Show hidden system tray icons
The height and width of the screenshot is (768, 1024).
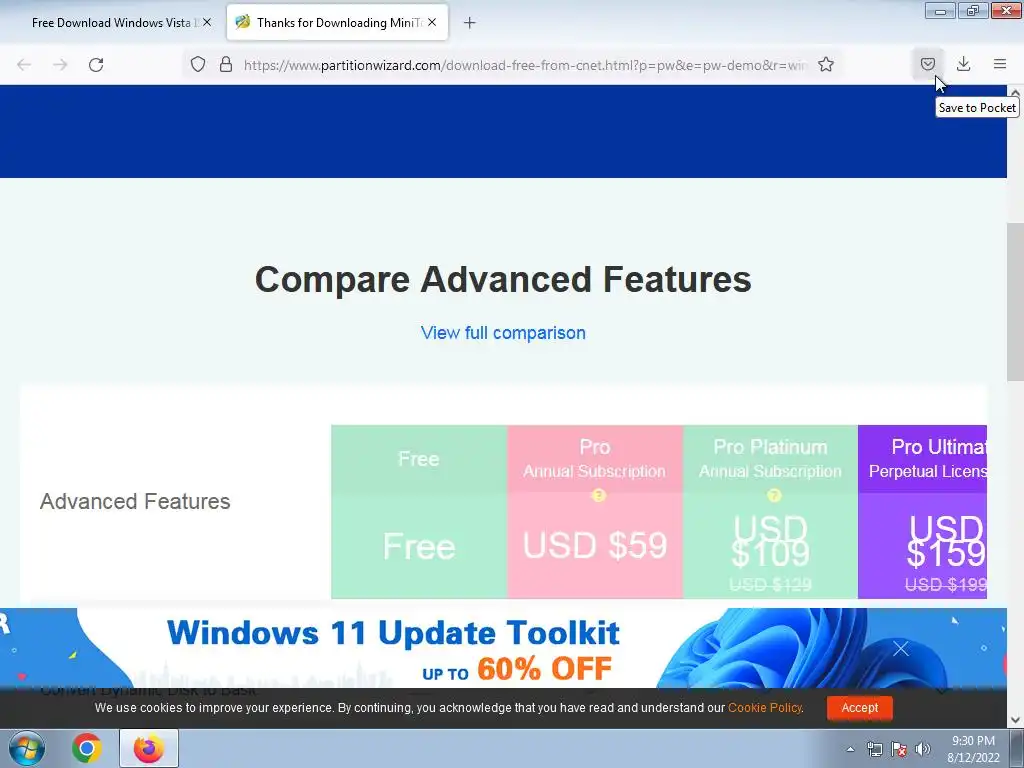click(x=850, y=749)
